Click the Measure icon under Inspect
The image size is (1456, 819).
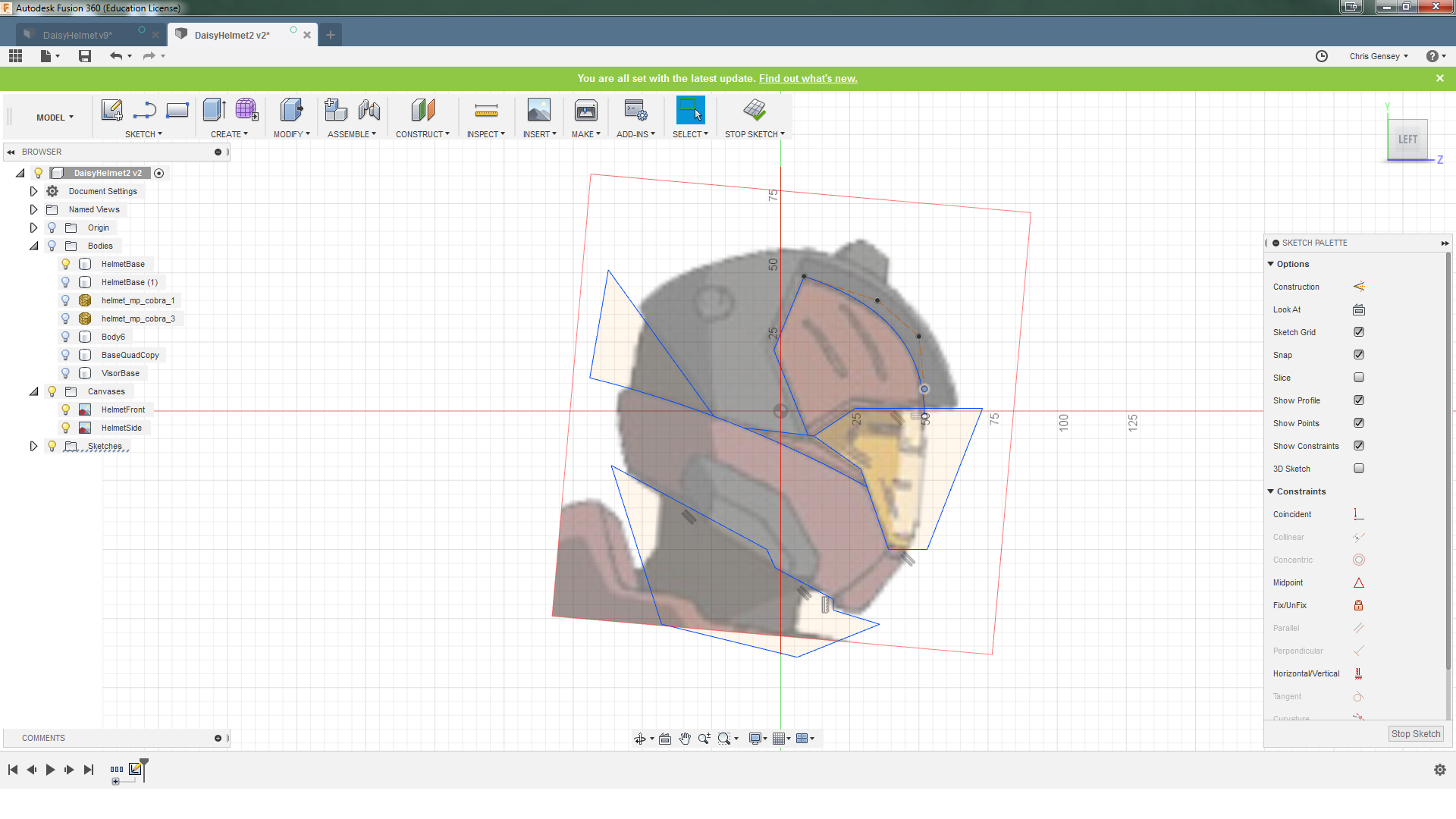486,111
